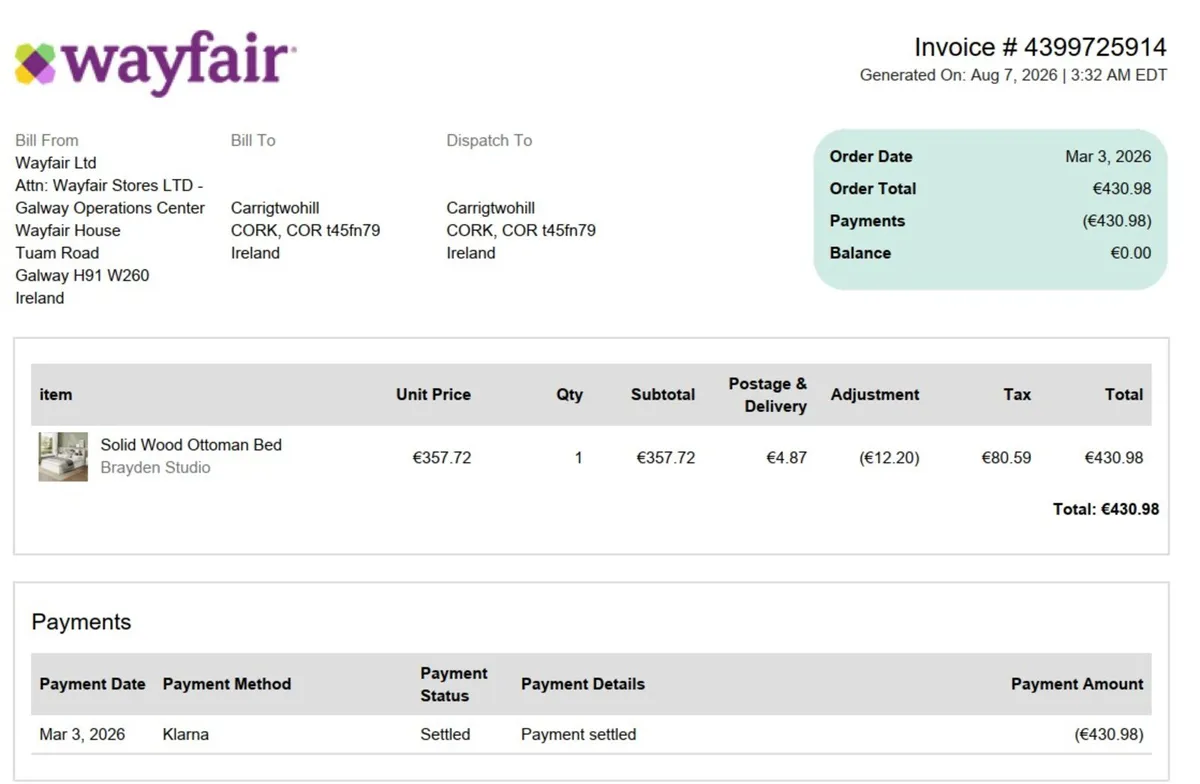1200x784 pixels.
Task: Open the Solid Wood Ottoman Bed thumbnail
Action: click(63, 456)
